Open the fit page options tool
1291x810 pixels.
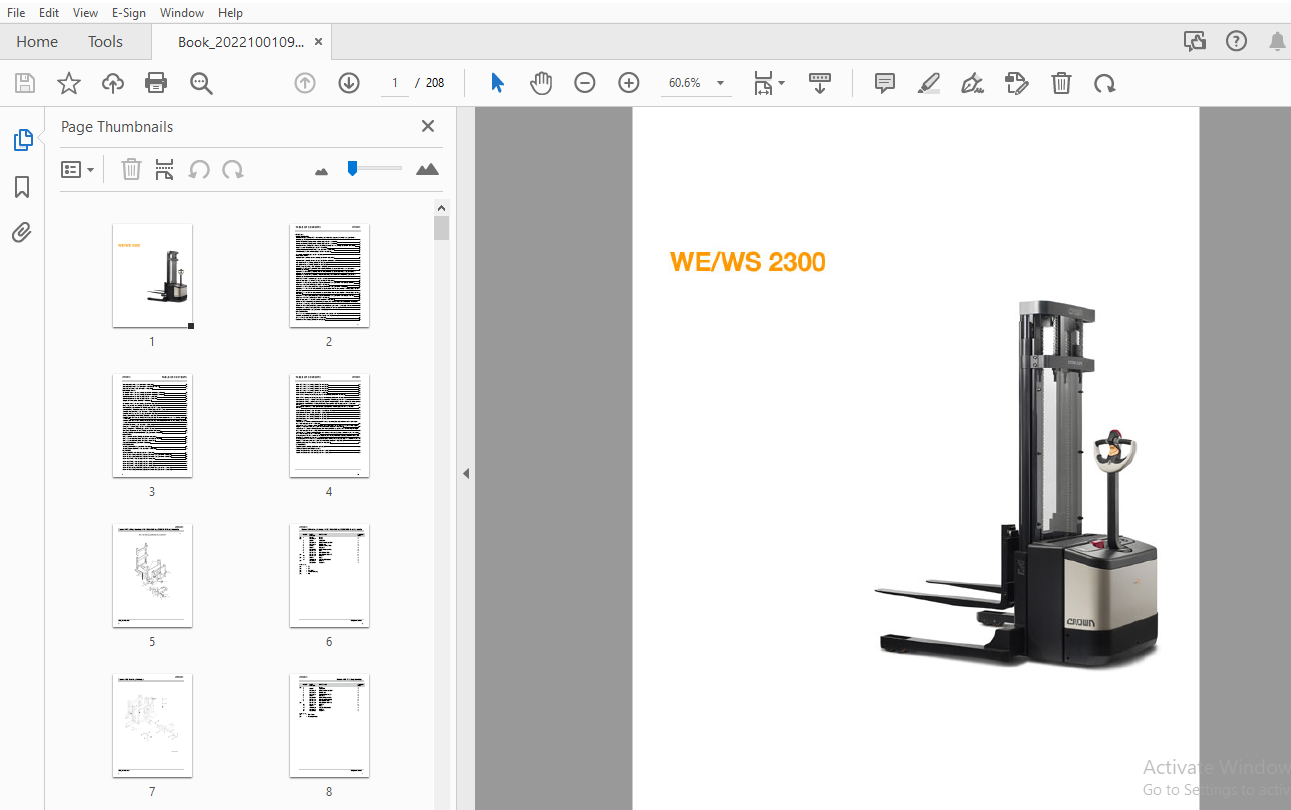[768, 83]
